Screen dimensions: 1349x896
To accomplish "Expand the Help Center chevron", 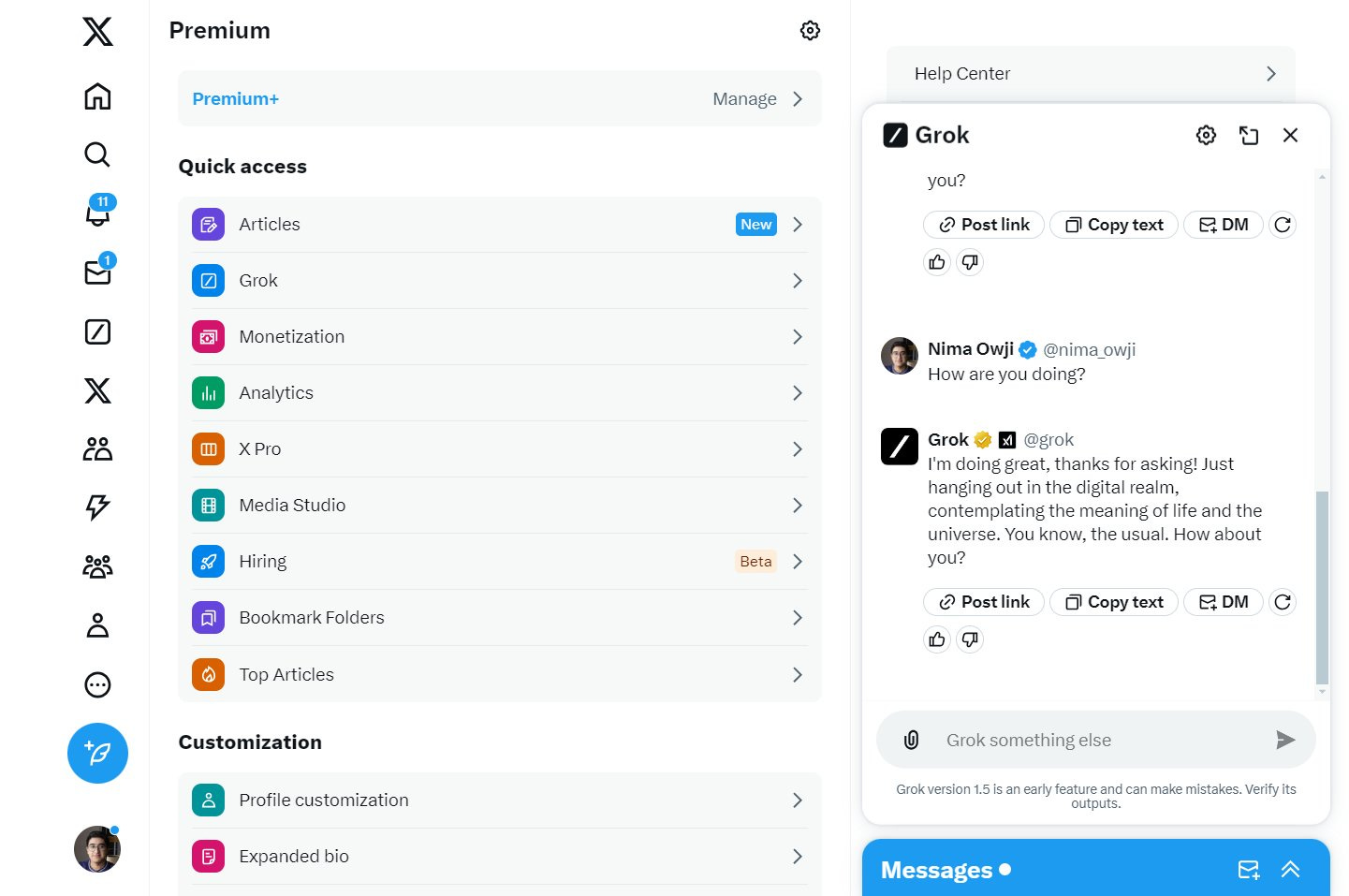I will (x=1270, y=73).
